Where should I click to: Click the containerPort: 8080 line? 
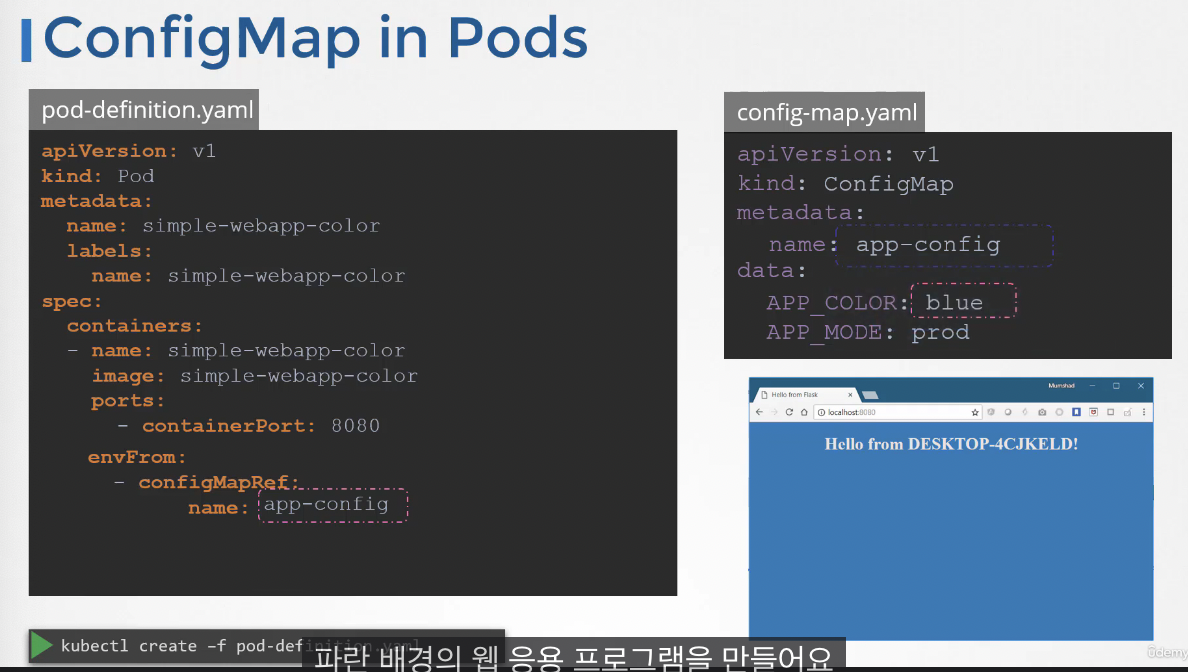click(249, 426)
